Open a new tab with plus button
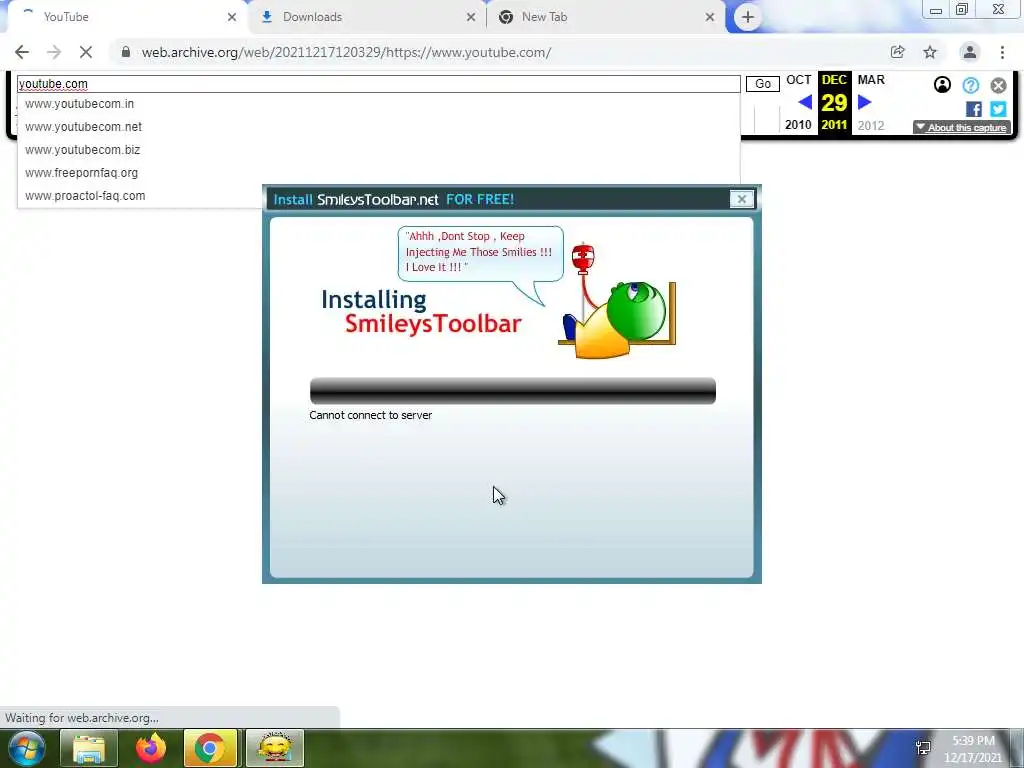This screenshot has height=768, width=1024. pos(748,17)
